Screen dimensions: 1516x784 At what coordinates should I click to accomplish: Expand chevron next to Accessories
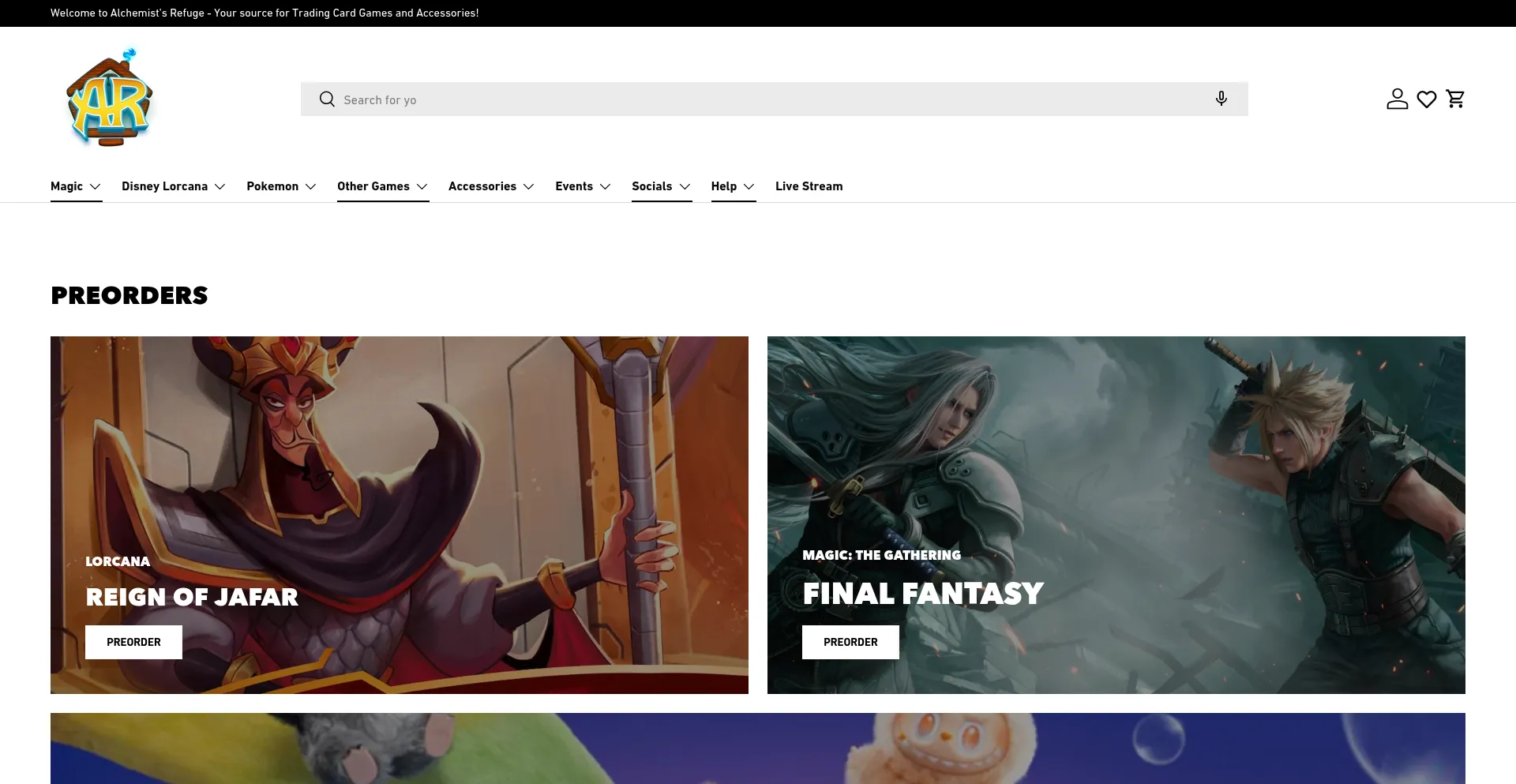tap(529, 187)
